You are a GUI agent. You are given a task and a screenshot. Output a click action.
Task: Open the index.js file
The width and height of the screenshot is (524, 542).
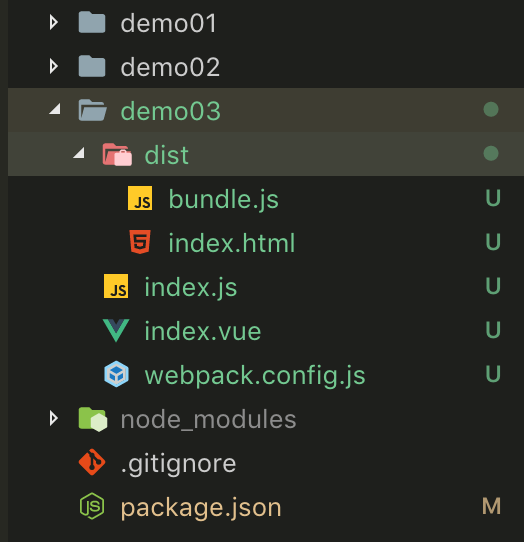coord(191,288)
